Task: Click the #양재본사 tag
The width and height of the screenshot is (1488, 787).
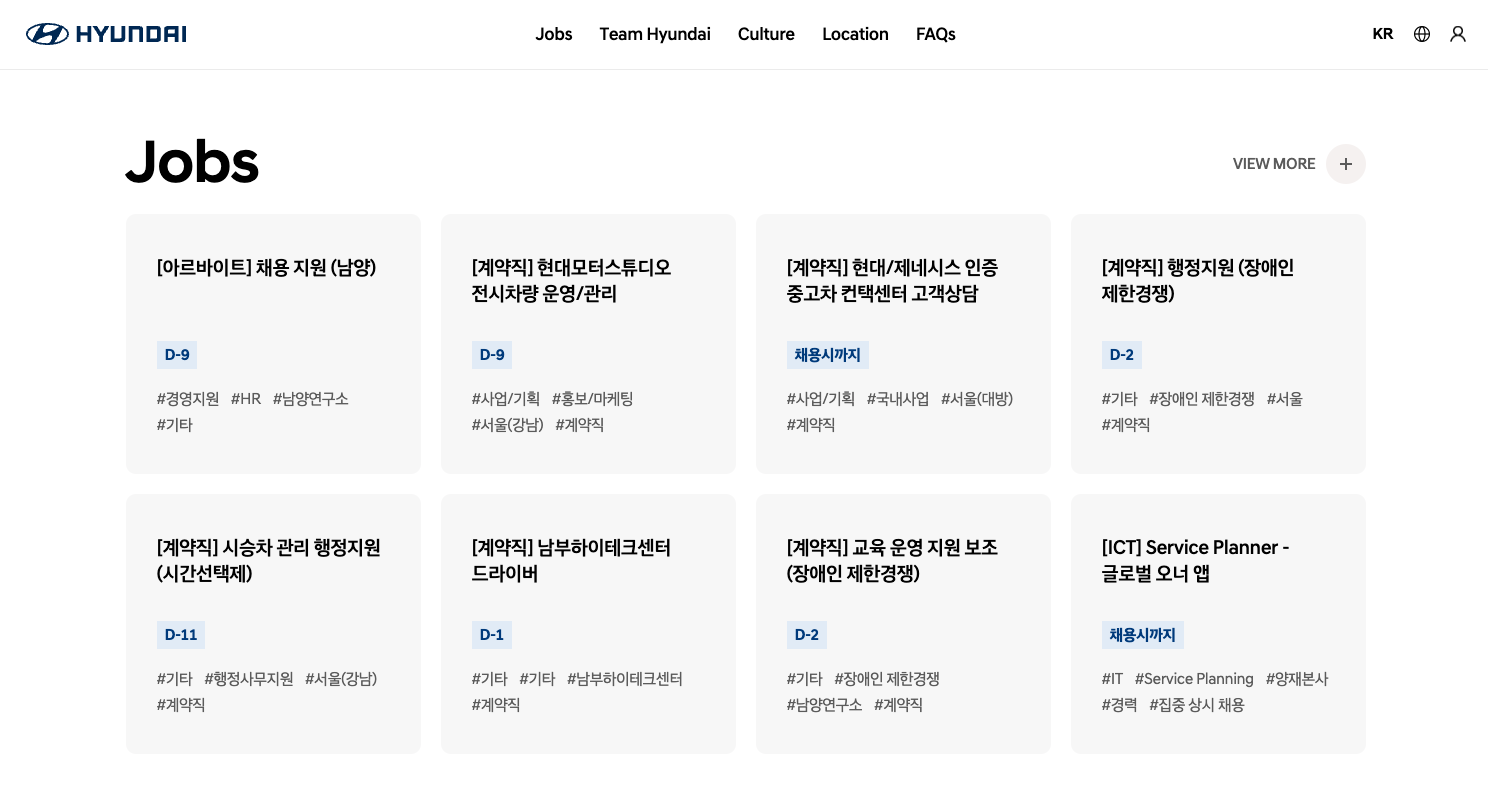Action: tap(1297, 679)
